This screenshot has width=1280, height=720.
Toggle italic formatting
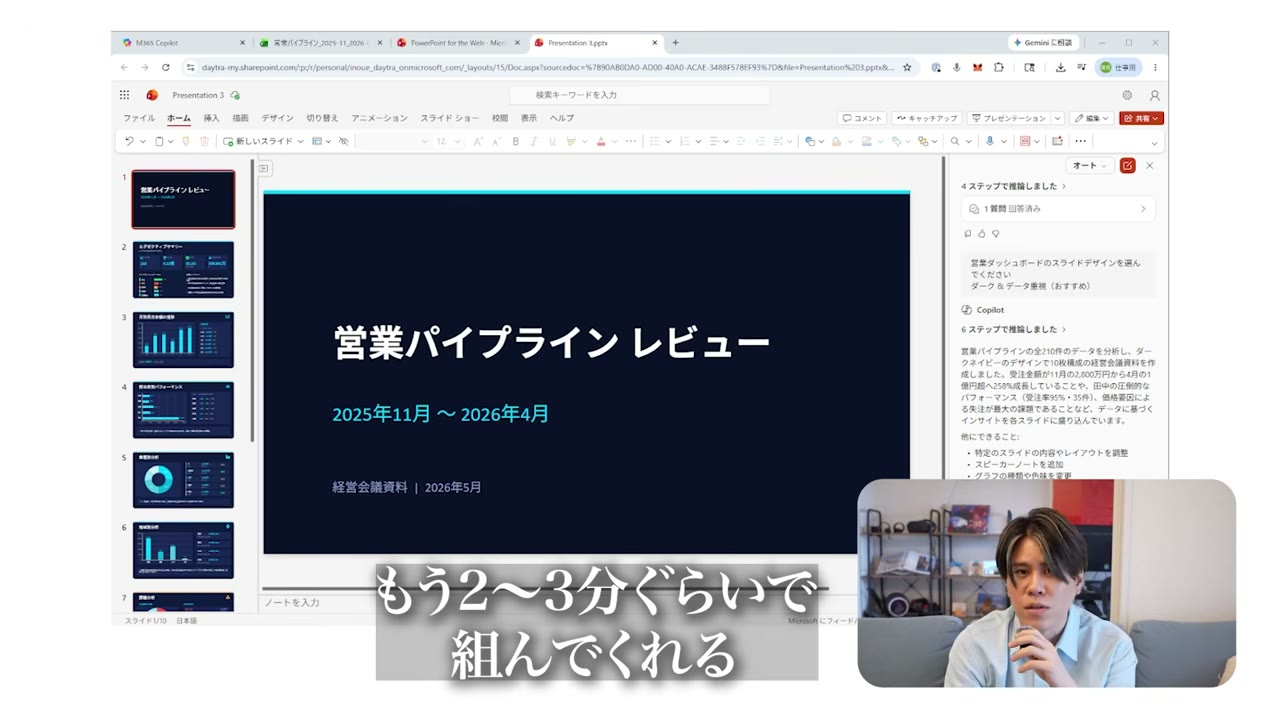(534, 141)
